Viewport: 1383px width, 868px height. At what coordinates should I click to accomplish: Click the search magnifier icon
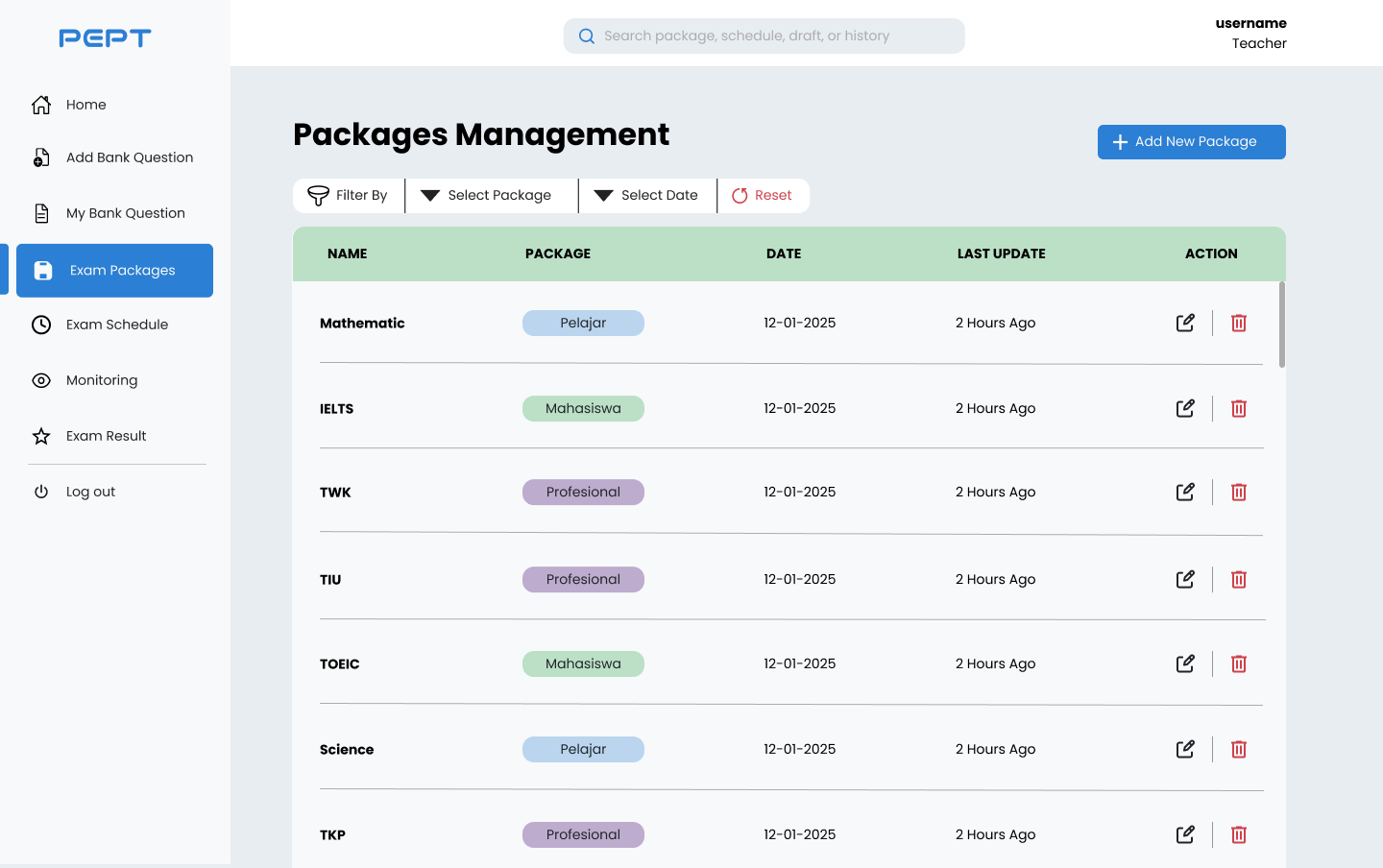(587, 36)
